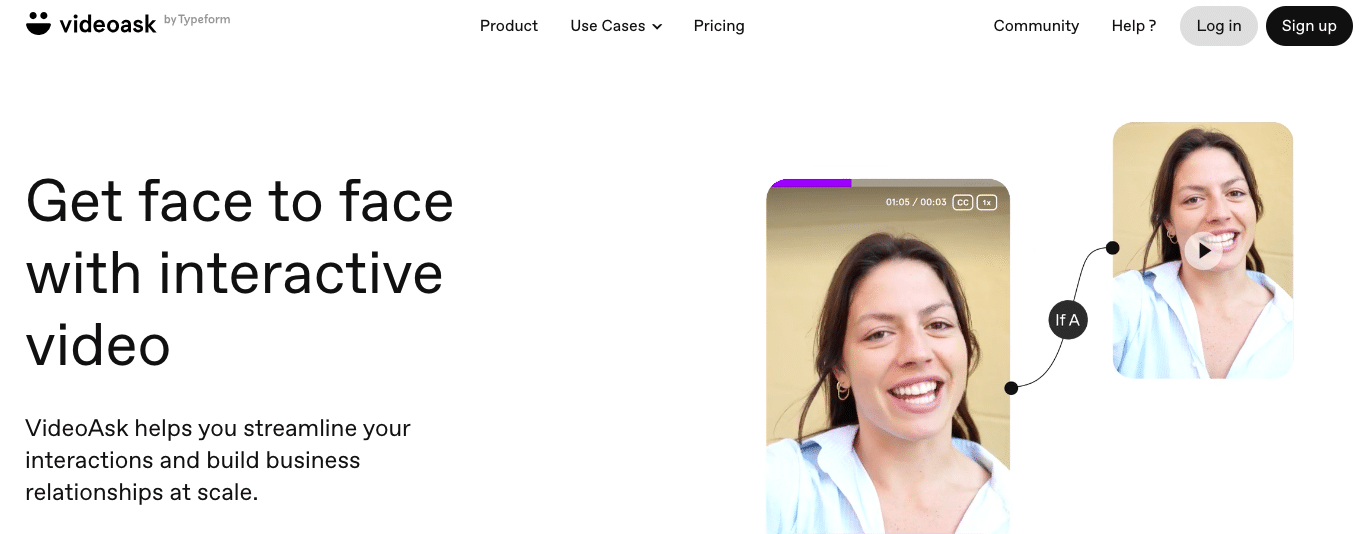Select the 'If A' logic node

pos(1067,320)
